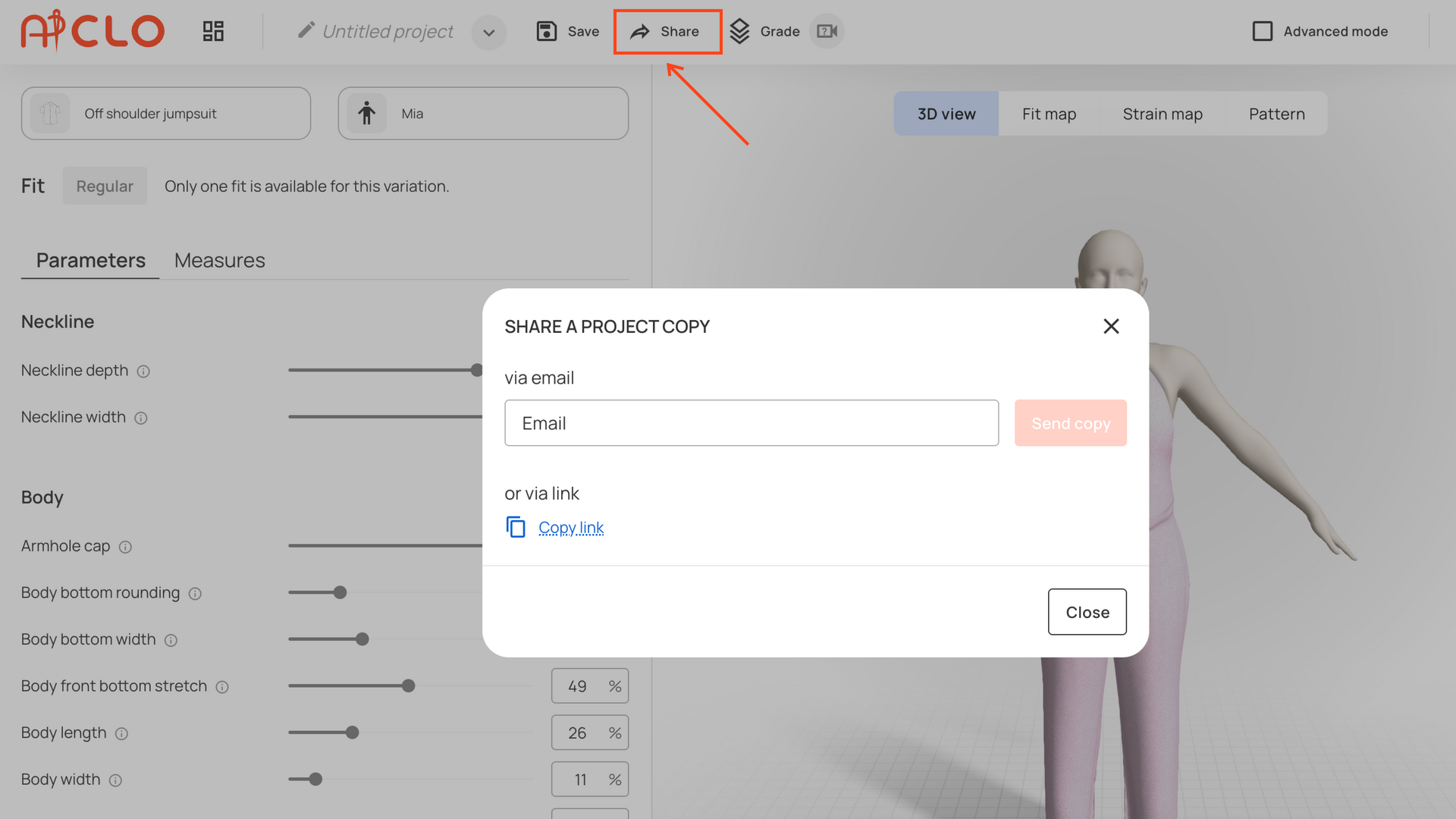This screenshot has width=1456, height=819.
Task: Show info for Neckline depth
Action: click(x=143, y=372)
